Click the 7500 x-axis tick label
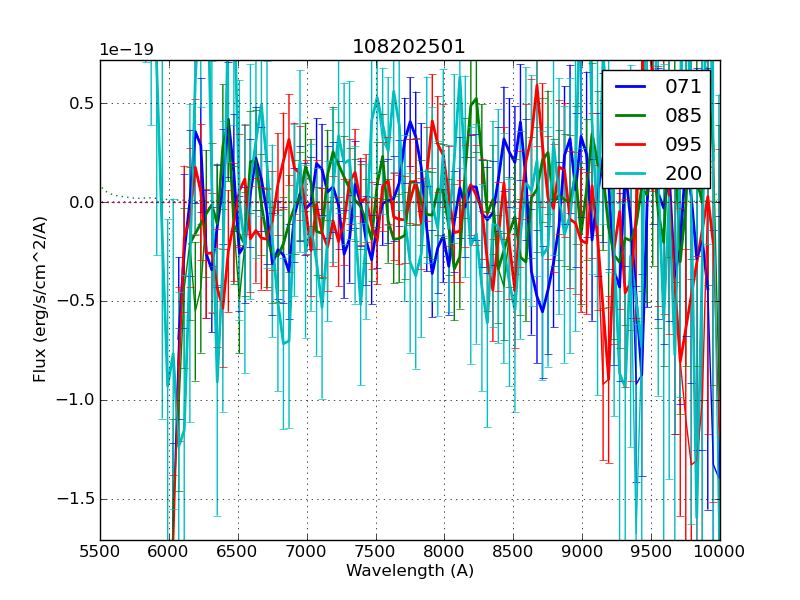This screenshot has width=800, height=600. click(375, 551)
